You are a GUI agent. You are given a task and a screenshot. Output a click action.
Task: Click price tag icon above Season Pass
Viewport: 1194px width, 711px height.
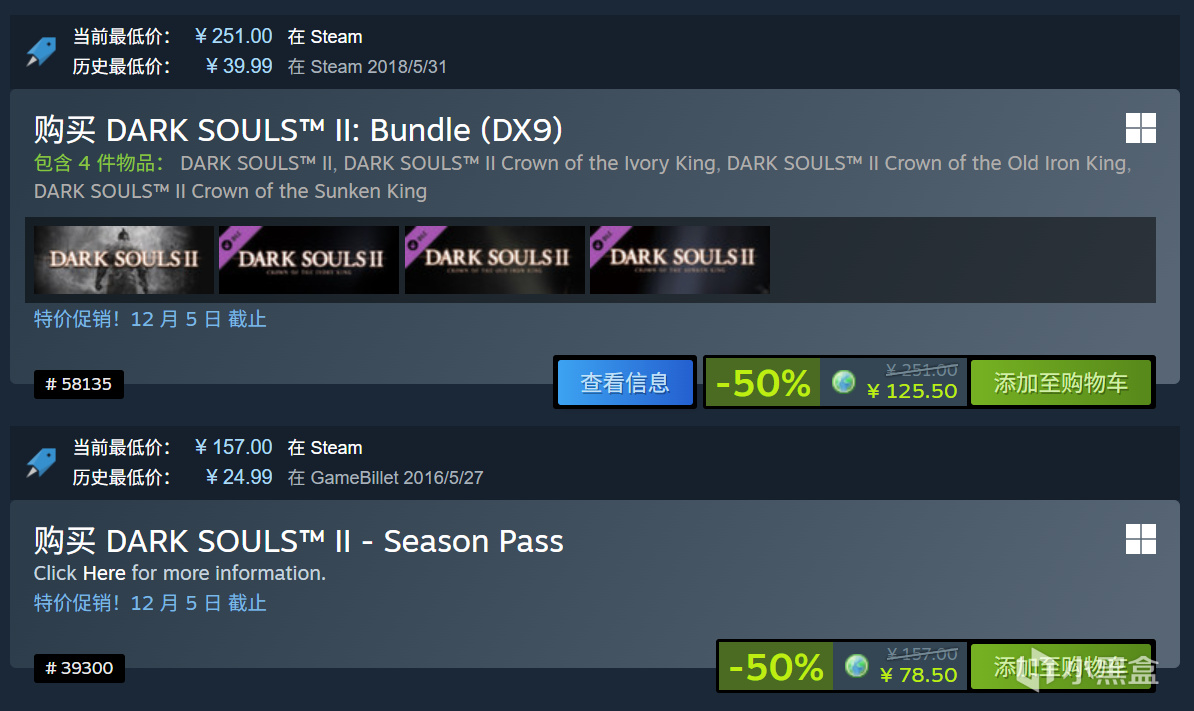click(x=41, y=462)
